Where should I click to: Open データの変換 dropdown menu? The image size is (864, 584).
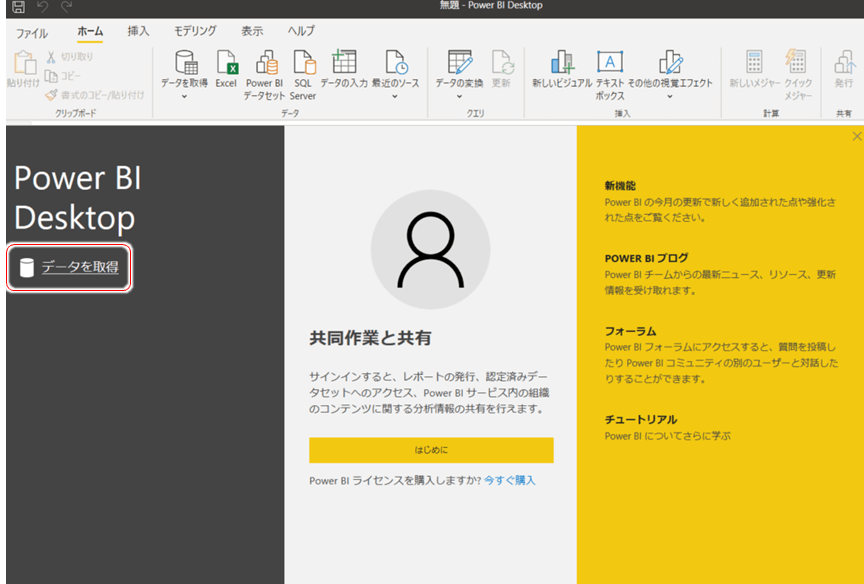click(x=459, y=97)
